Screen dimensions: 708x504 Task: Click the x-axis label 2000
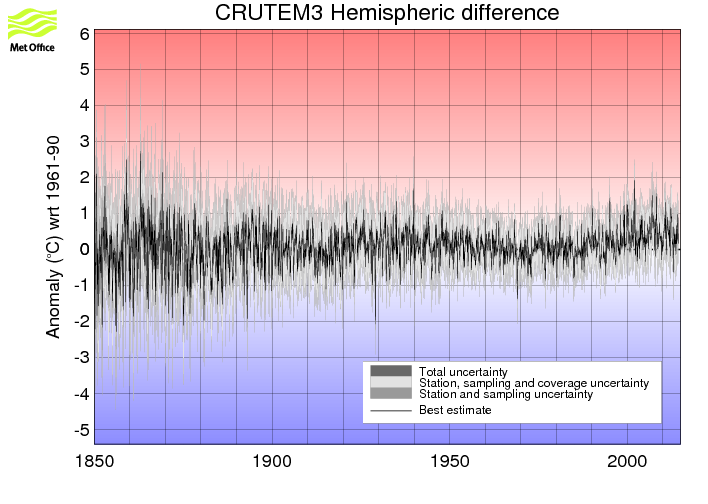627,462
